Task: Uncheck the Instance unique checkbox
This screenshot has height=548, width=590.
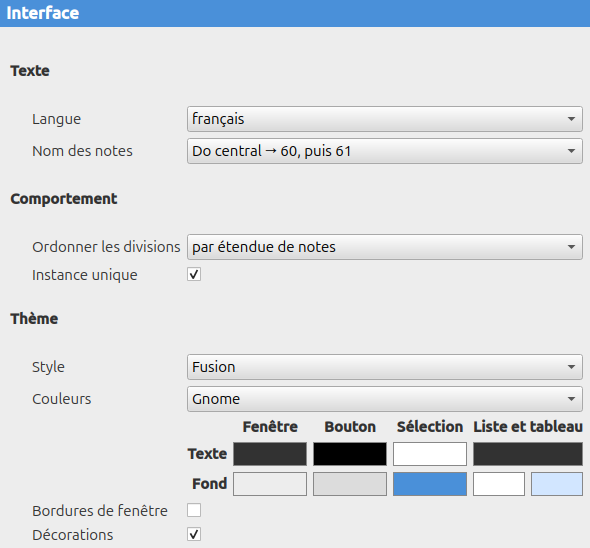Action: (194, 274)
